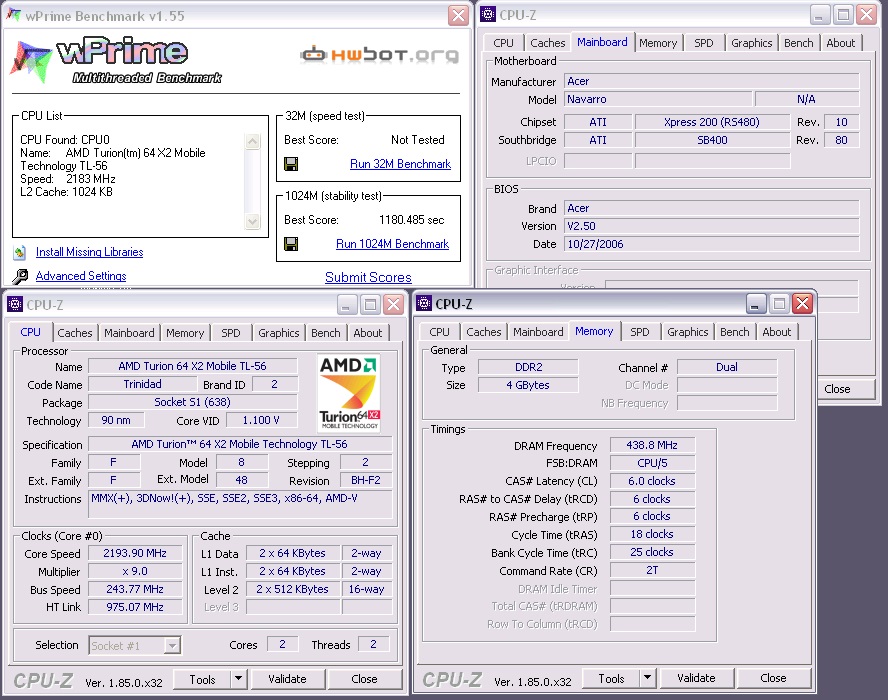Click the floppy save icon for 32M score
This screenshot has height=700, width=888.
pos(291,164)
